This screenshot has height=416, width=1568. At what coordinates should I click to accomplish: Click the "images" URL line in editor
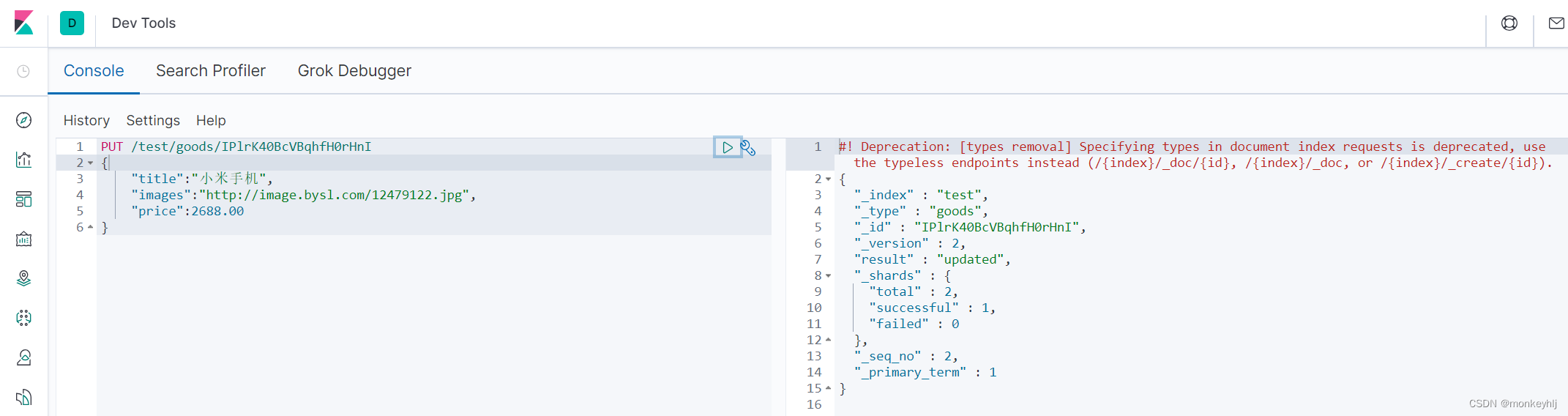(x=304, y=195)
